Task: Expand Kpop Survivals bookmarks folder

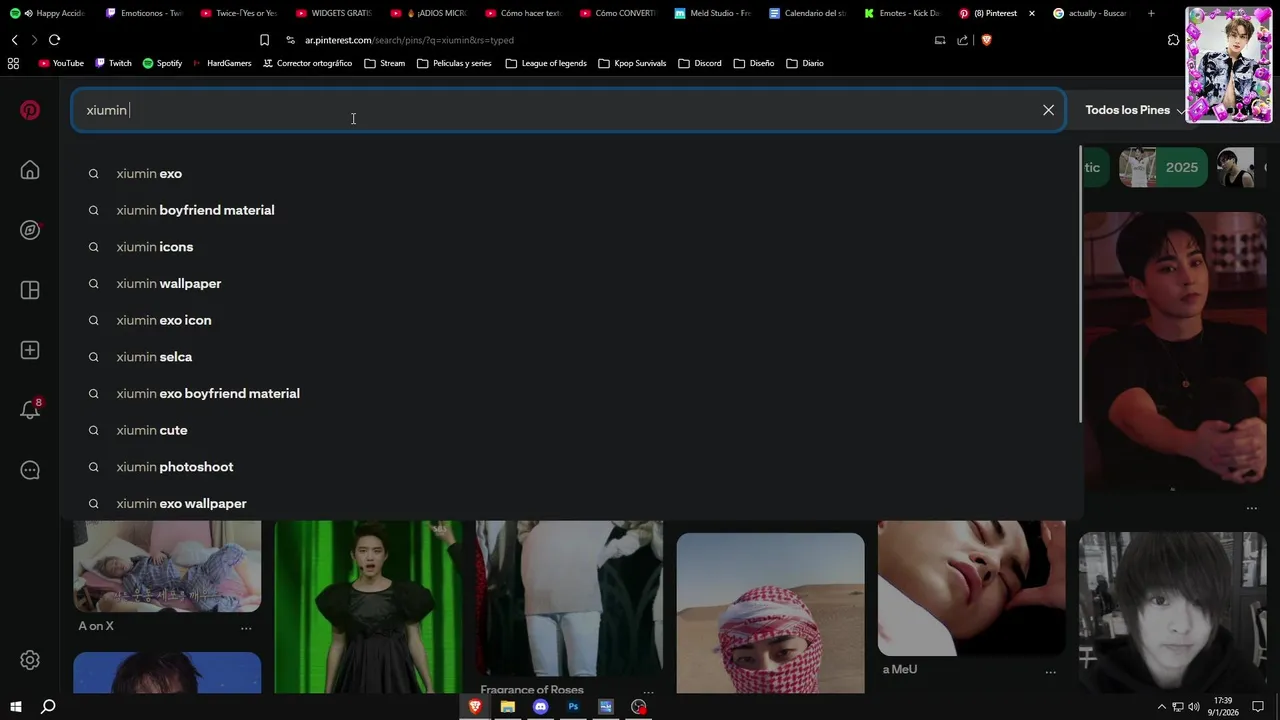Action: (x=632, y=63)
